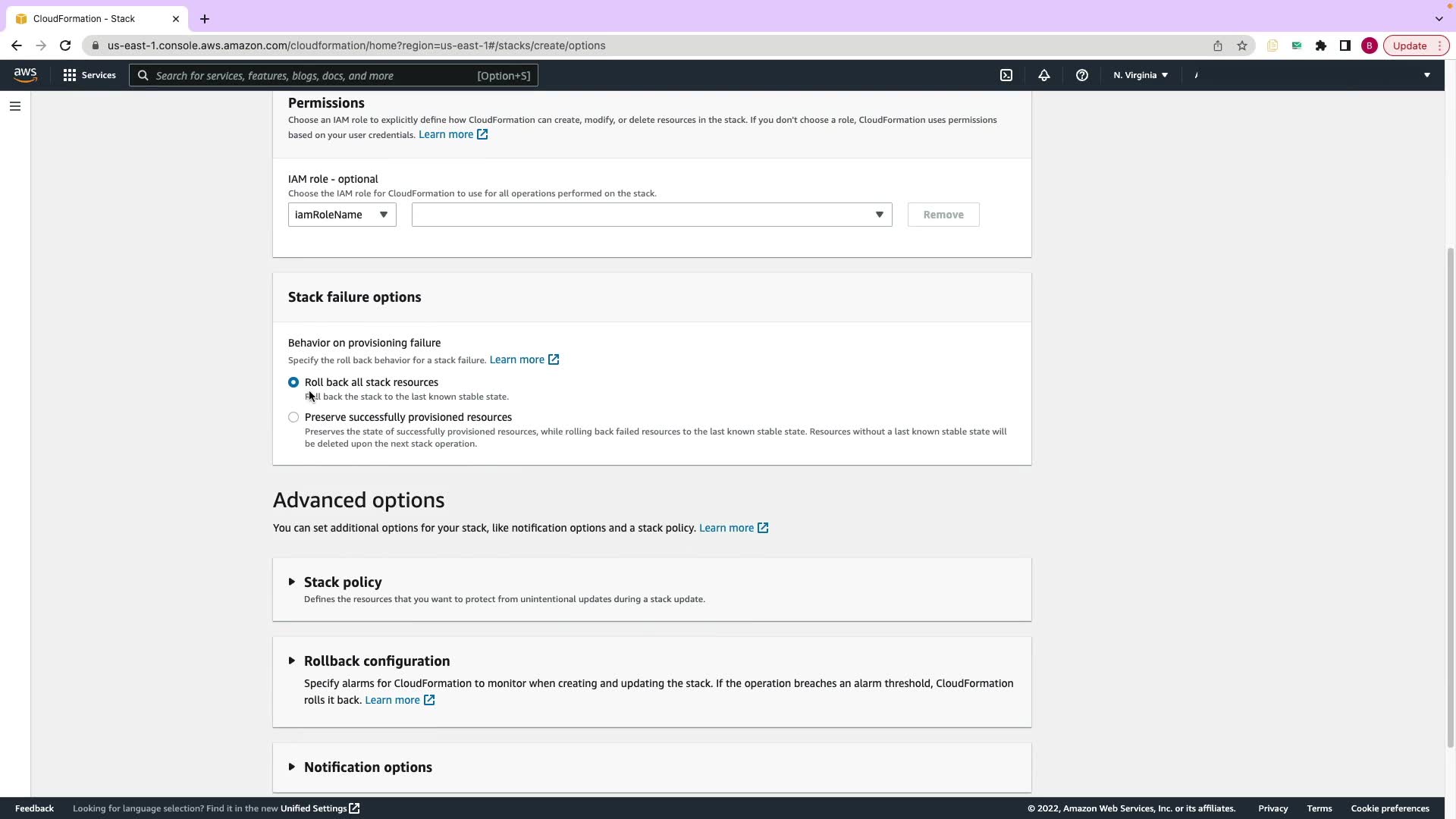Open the empty IAM role selection dropdown
Screen dimensions: 1456x819
coord(651,215)
